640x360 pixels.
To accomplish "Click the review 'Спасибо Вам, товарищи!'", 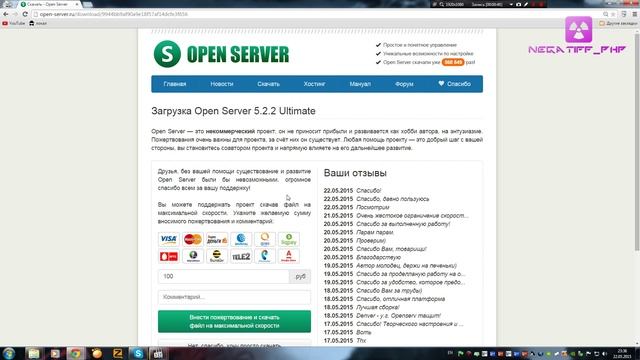I will [x=391, y=249].
